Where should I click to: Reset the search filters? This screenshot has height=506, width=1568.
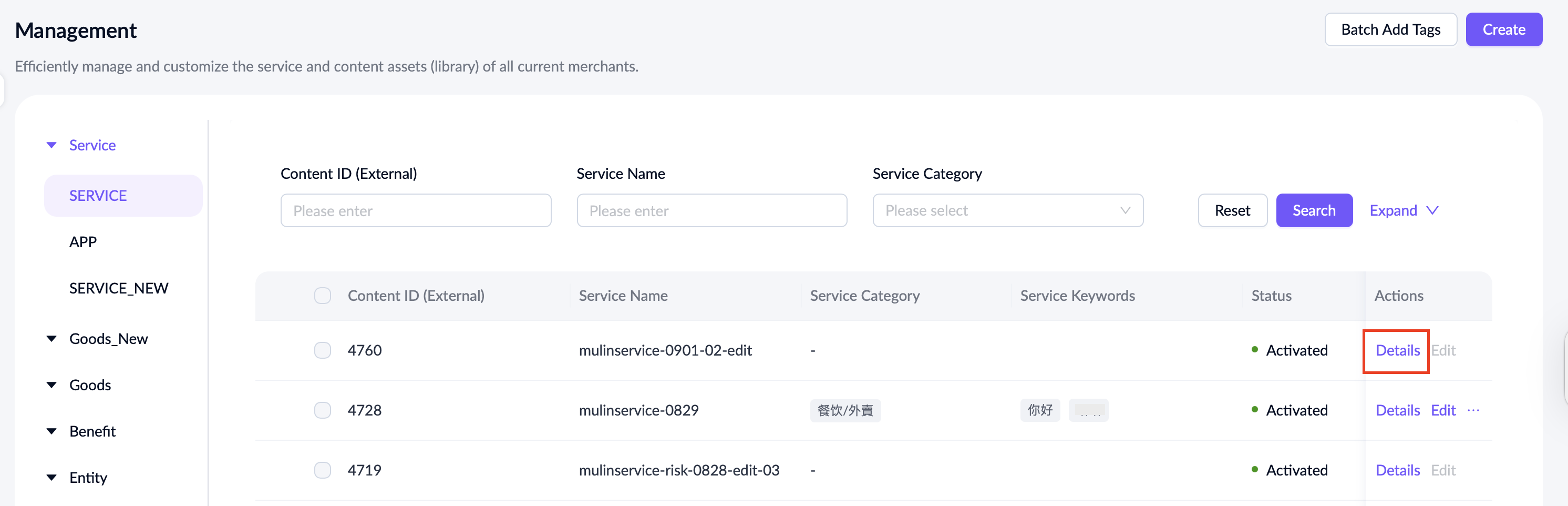coord(1232,211)
